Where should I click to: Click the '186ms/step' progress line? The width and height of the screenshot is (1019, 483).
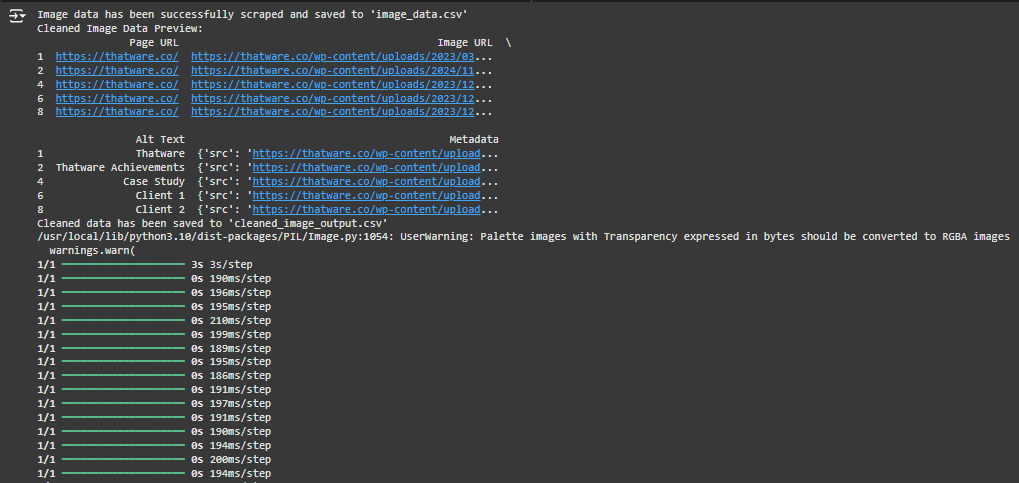(x=154, y=376)
